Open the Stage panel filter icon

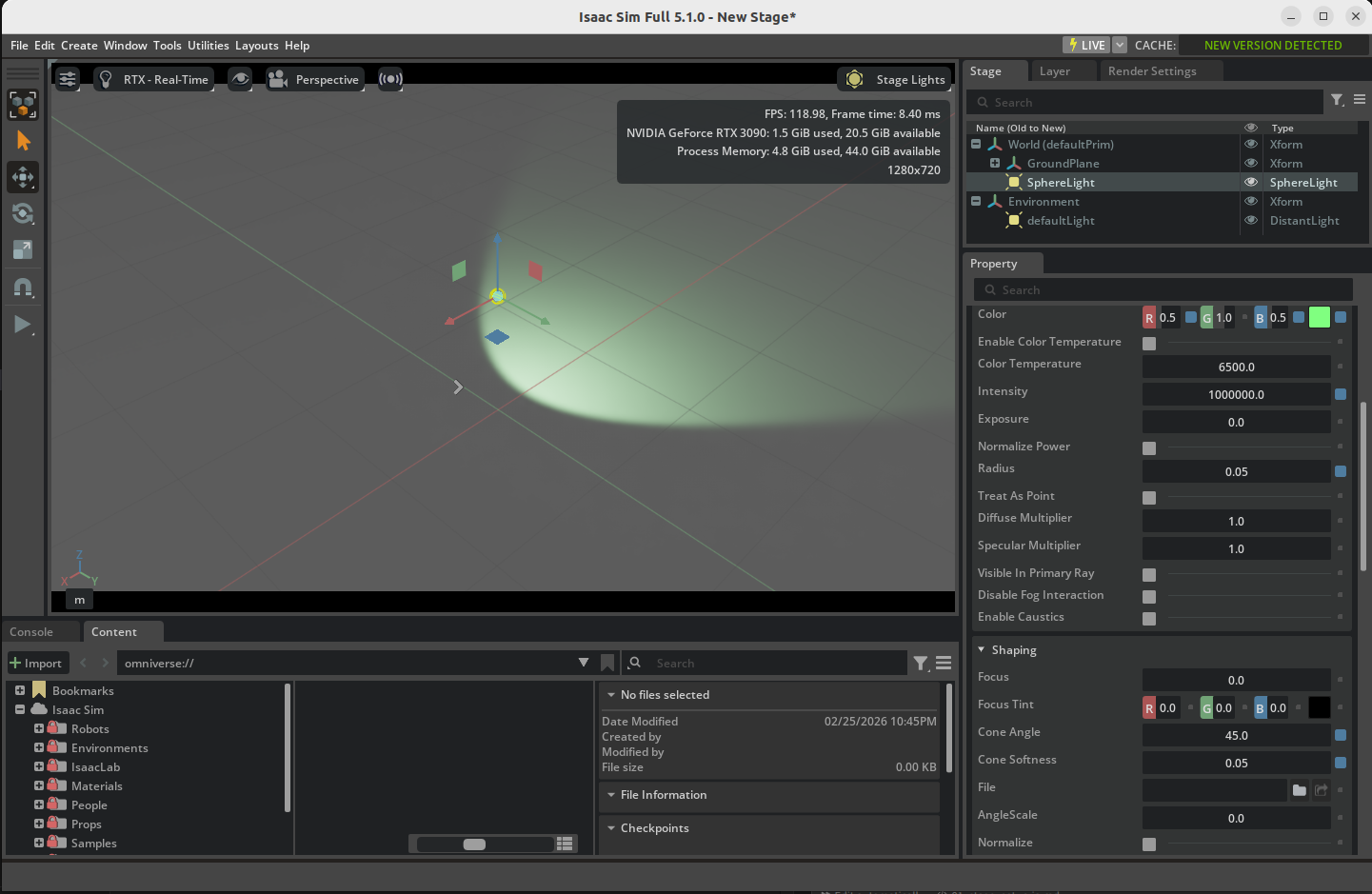pyautogui.click(x=1337, y=100)
